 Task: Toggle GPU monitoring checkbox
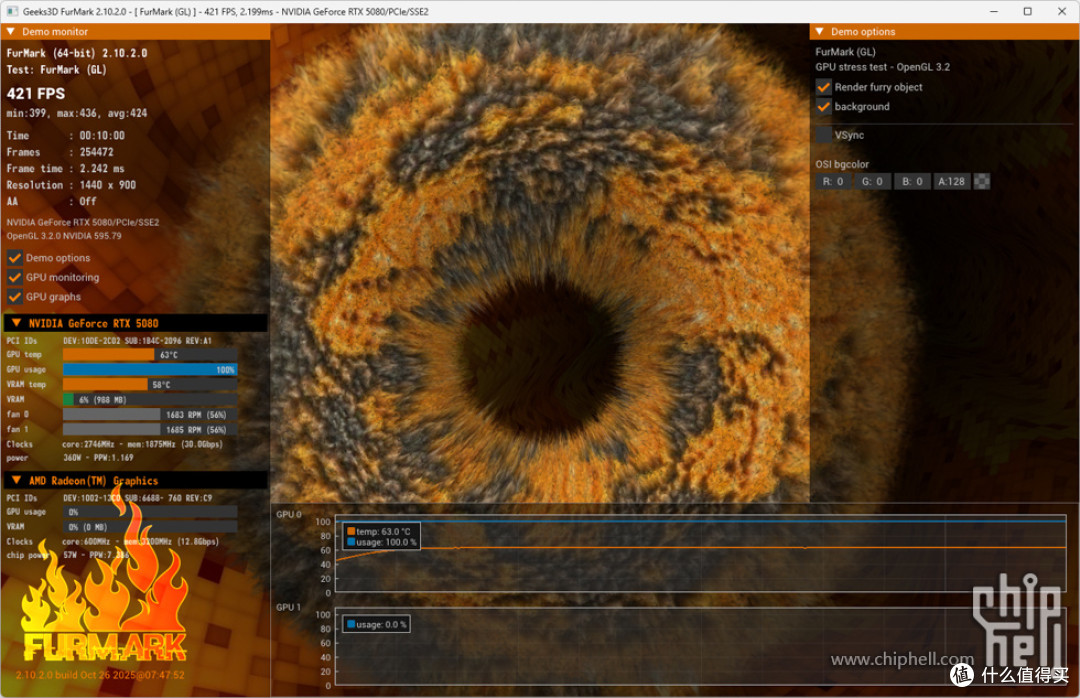tap(14, 277)
